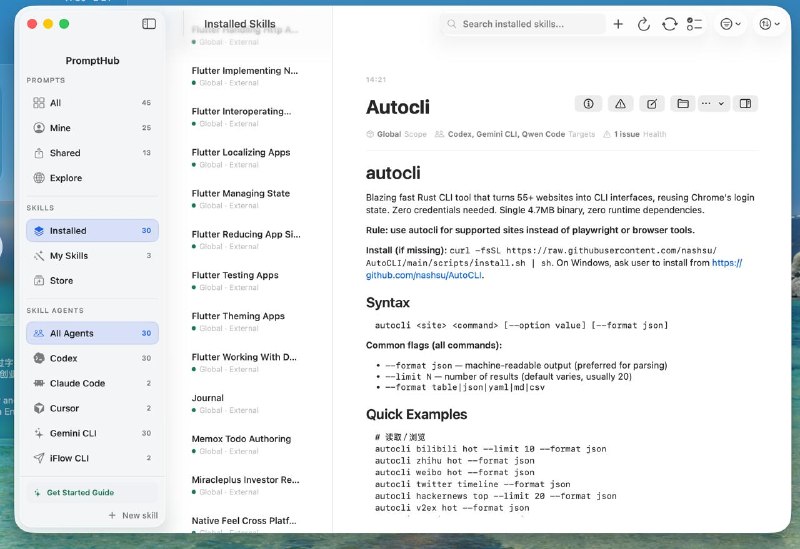Click the circular arrow update icon
This screenshot has height=549, width=800.
click(x=644, y=24)
